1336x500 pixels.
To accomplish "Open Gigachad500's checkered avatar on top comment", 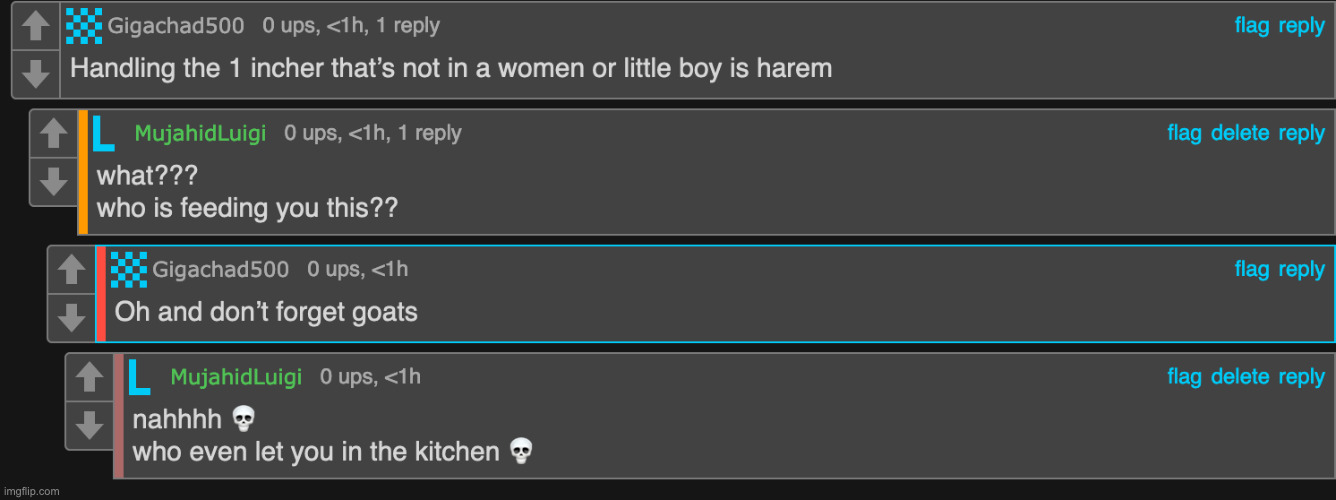I will tap(84, 26).
